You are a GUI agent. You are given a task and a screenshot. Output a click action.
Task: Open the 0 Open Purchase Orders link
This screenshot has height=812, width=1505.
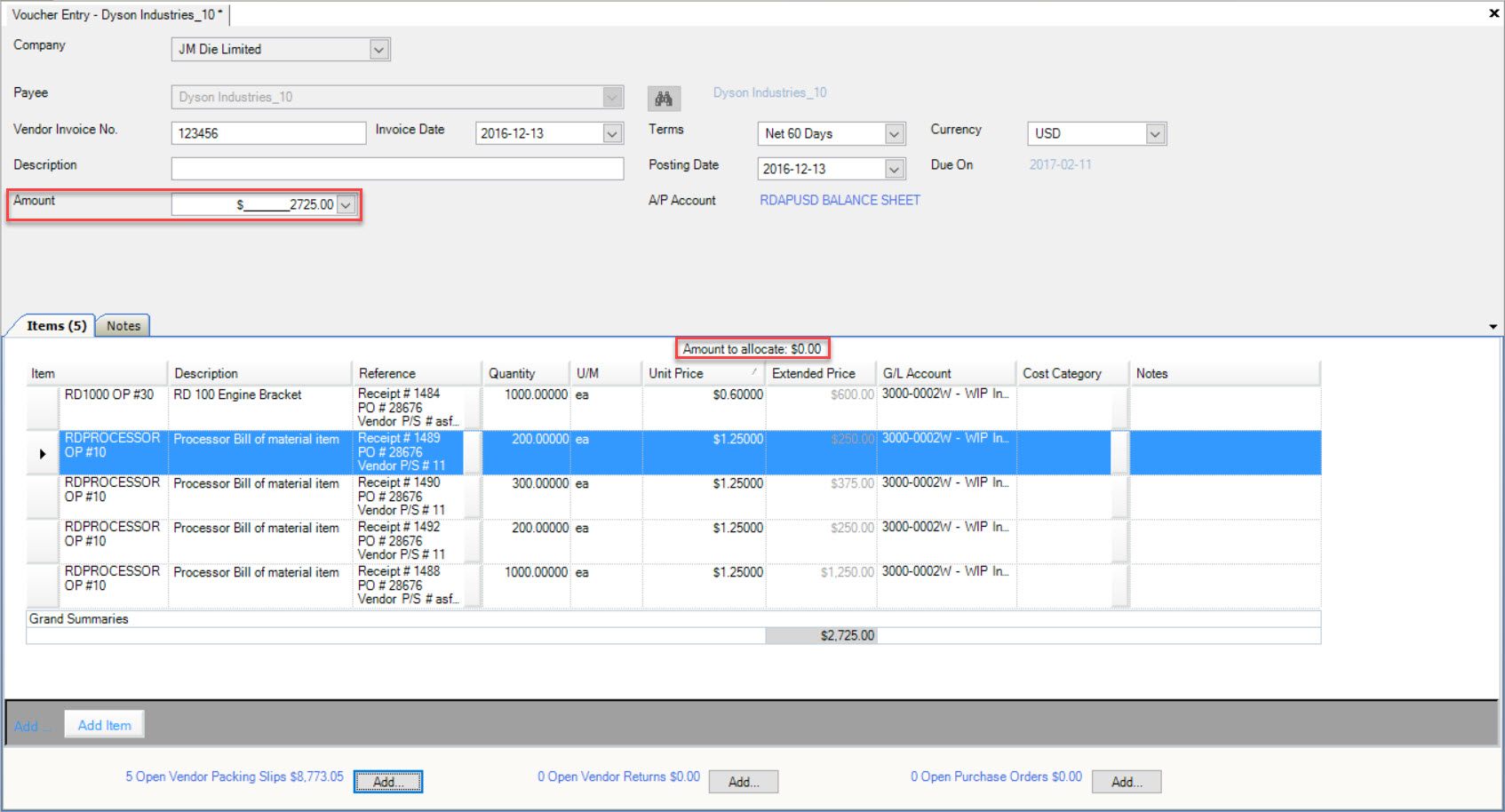(x=996, y=776)
